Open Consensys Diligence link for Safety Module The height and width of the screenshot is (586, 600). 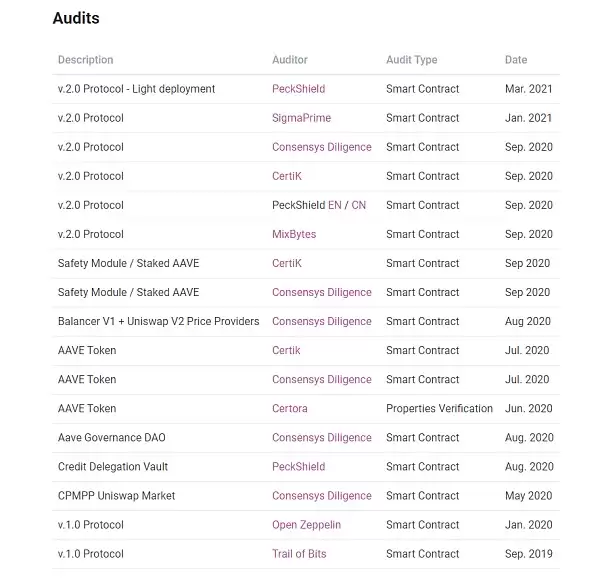pyautogui.click(x=321, y=292)
